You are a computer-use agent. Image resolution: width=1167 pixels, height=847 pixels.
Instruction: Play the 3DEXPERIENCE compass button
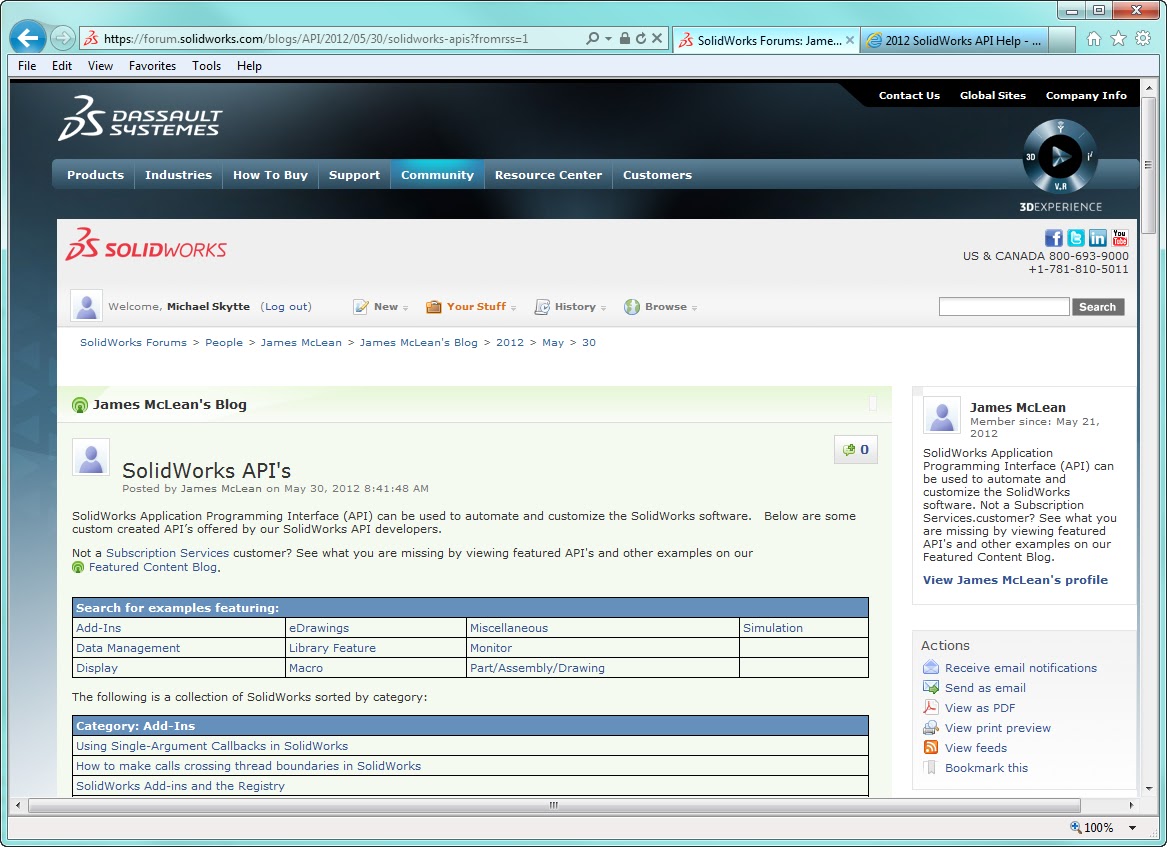(1060, 156)
